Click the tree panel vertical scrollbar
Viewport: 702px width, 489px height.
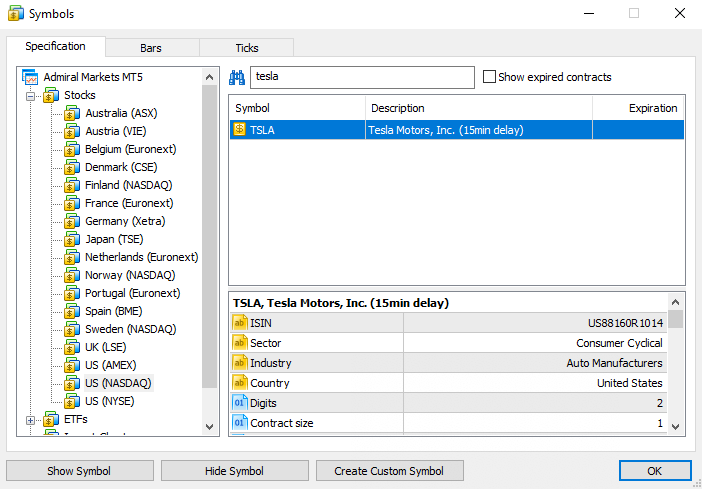tap(210, 250)
